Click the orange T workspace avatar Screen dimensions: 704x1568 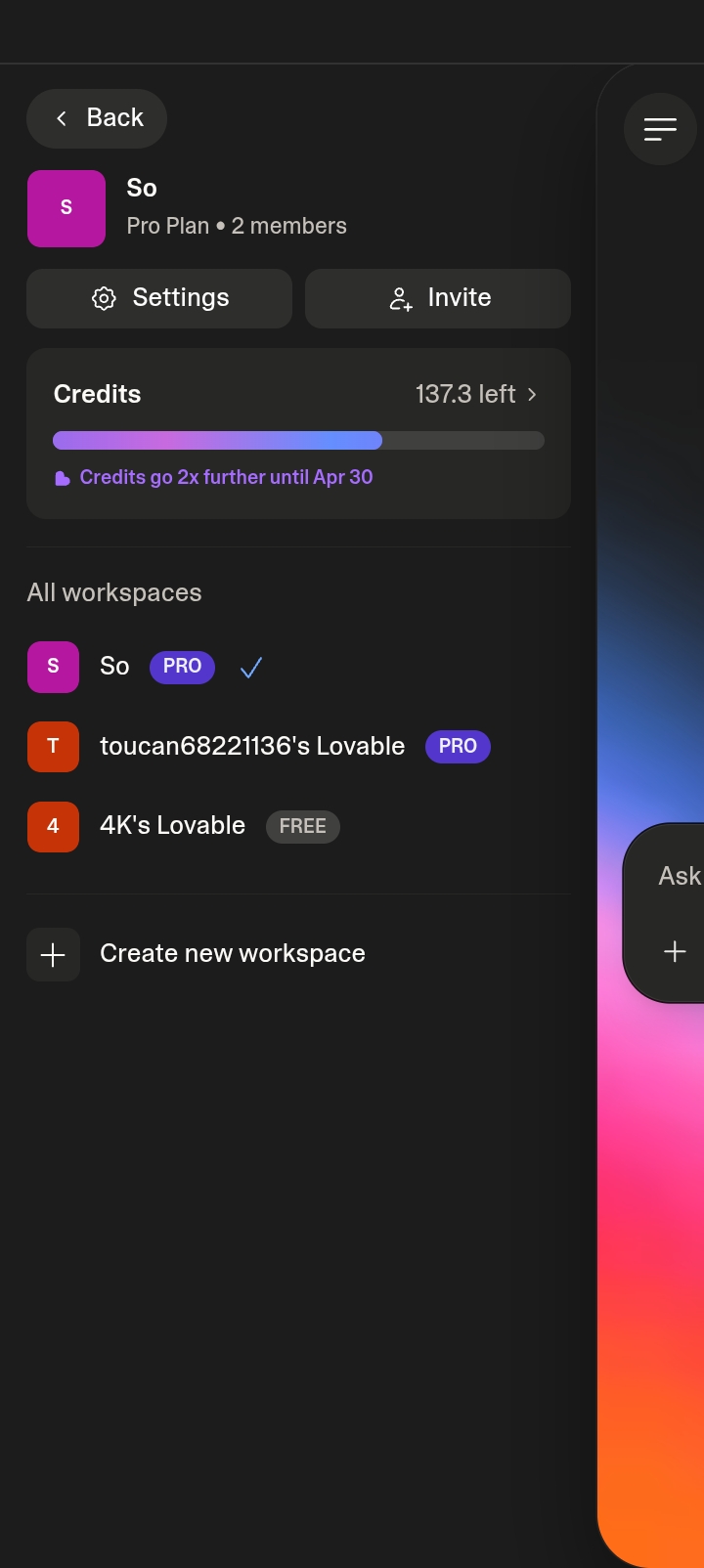pos(53,746)
